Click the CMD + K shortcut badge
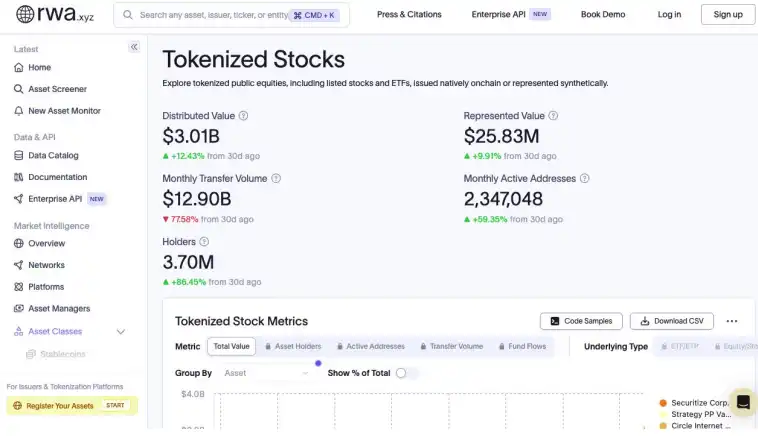The width and height of the screenshot is (758, 436). click(x=314, y=15)
